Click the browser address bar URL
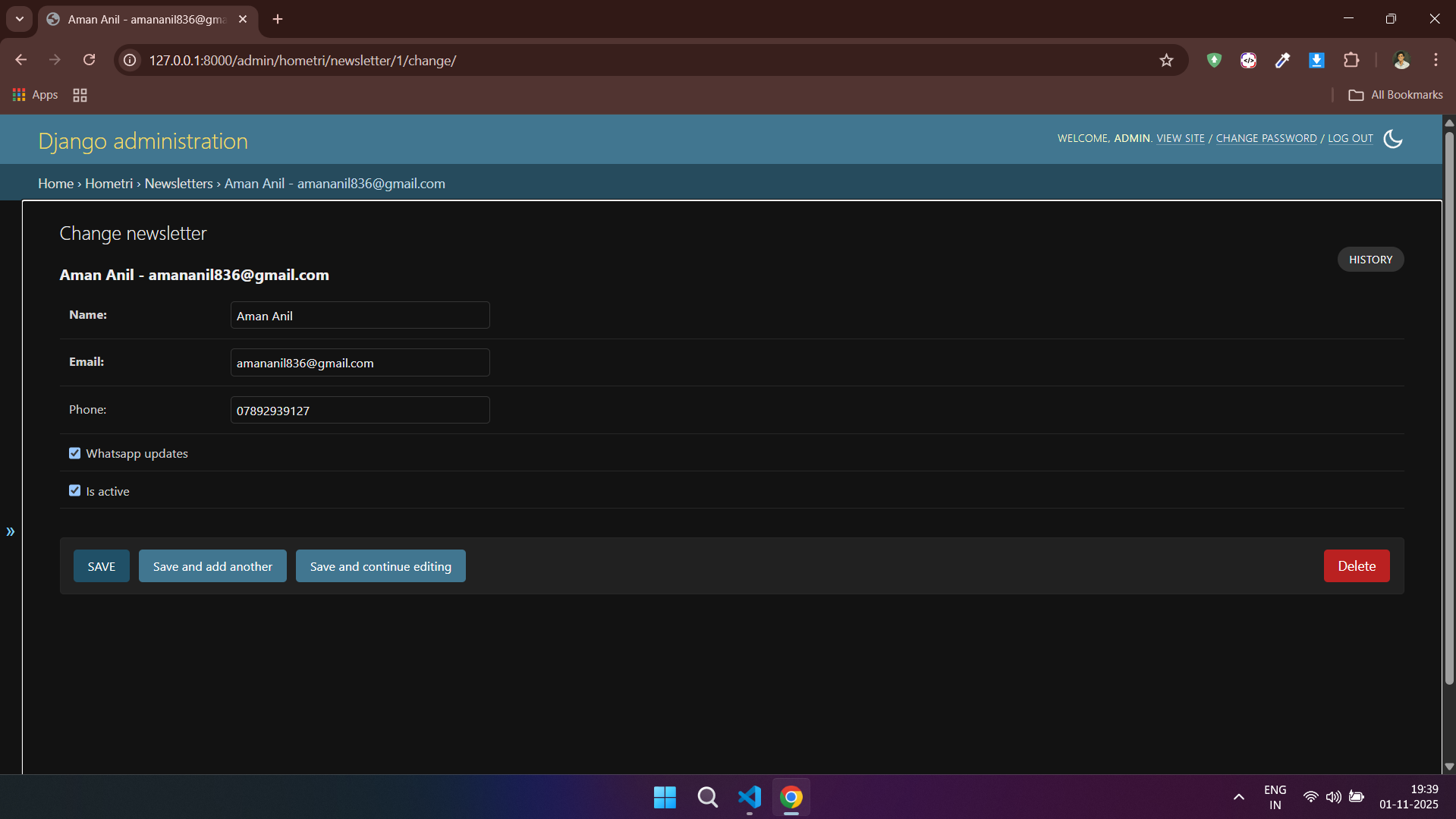 click(303, 60)
